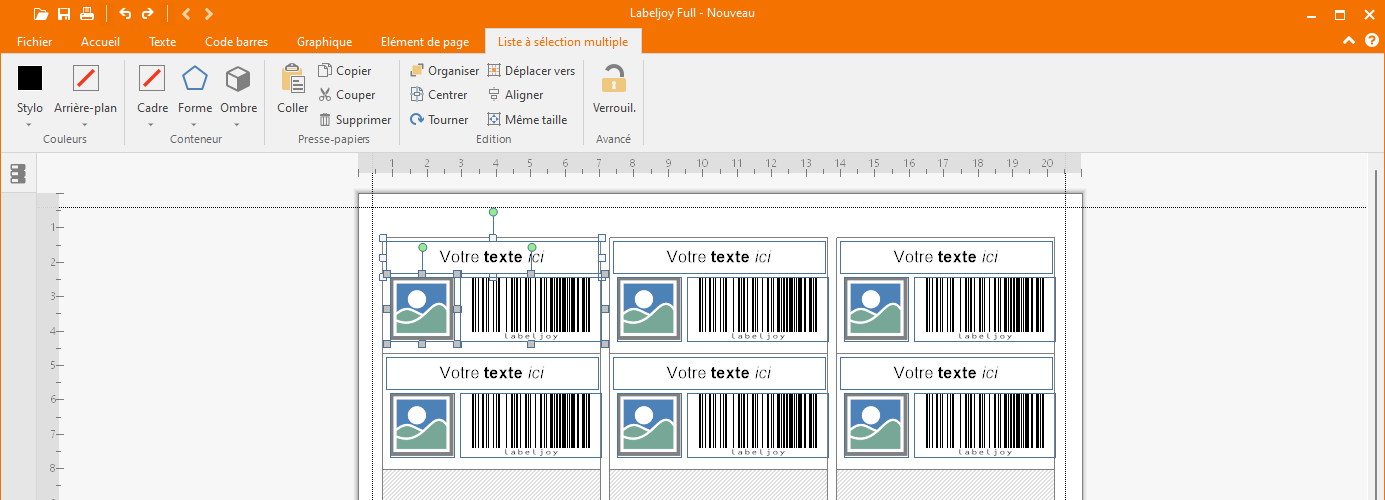
Task: Click the Print icon in title bar
Action: (x=87, y=14)
